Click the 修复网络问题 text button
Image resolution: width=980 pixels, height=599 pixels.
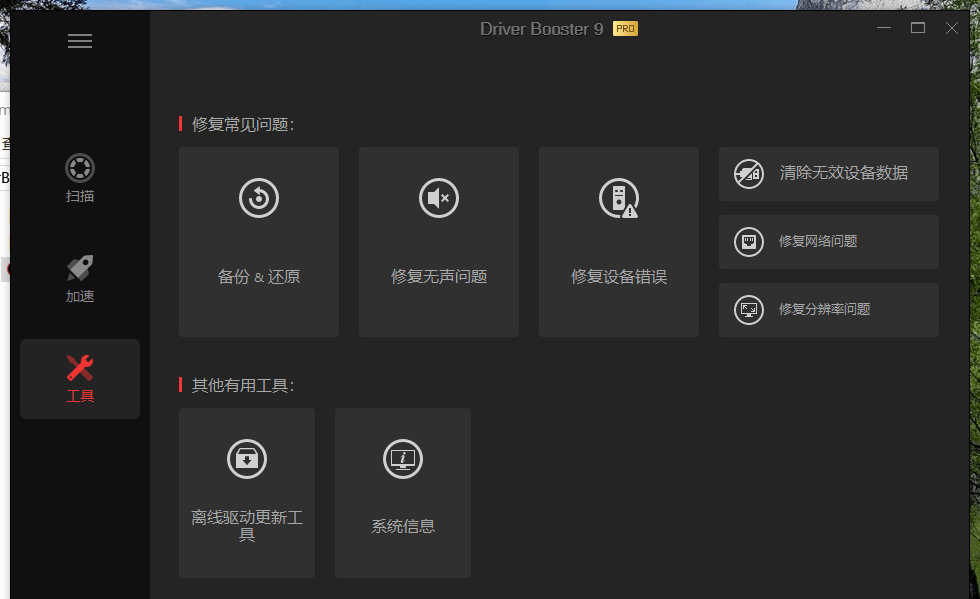[818, 241]
